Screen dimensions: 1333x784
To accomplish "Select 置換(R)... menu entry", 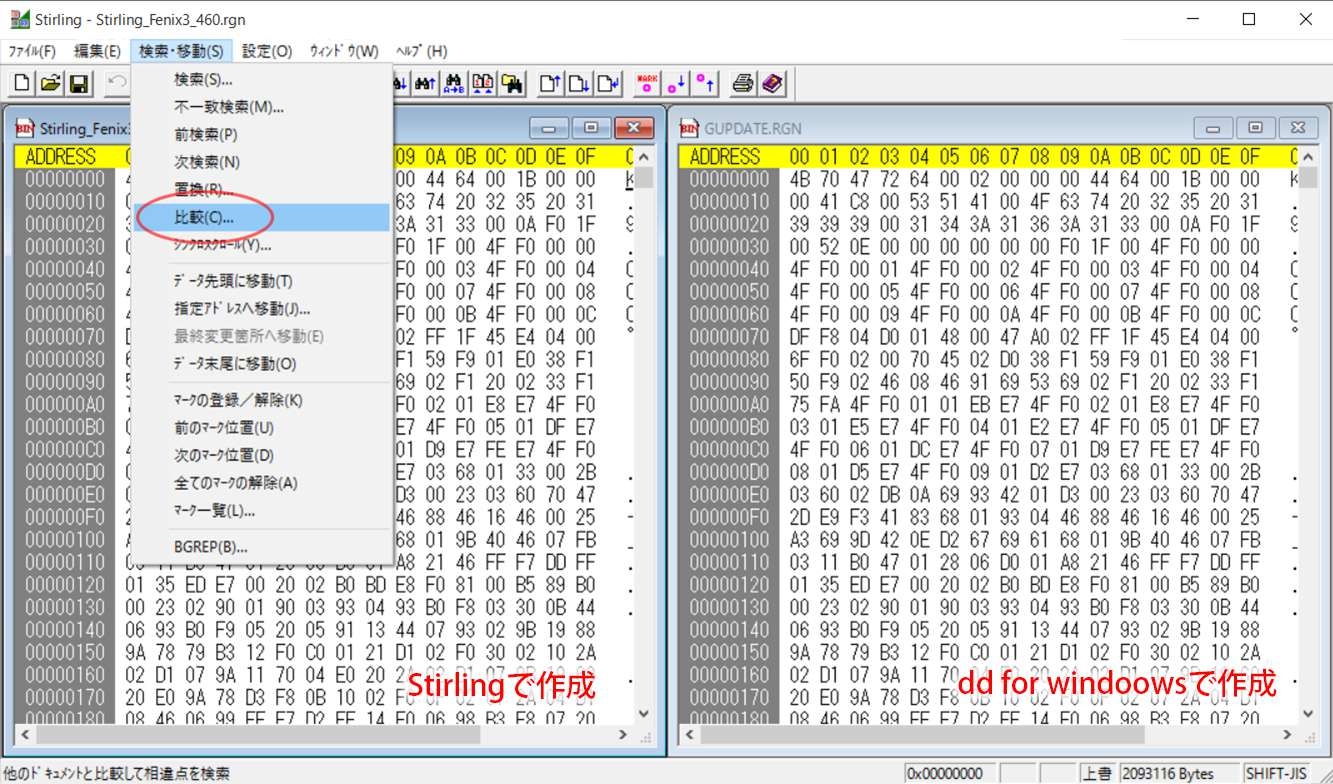I will [x=262, y=189].
